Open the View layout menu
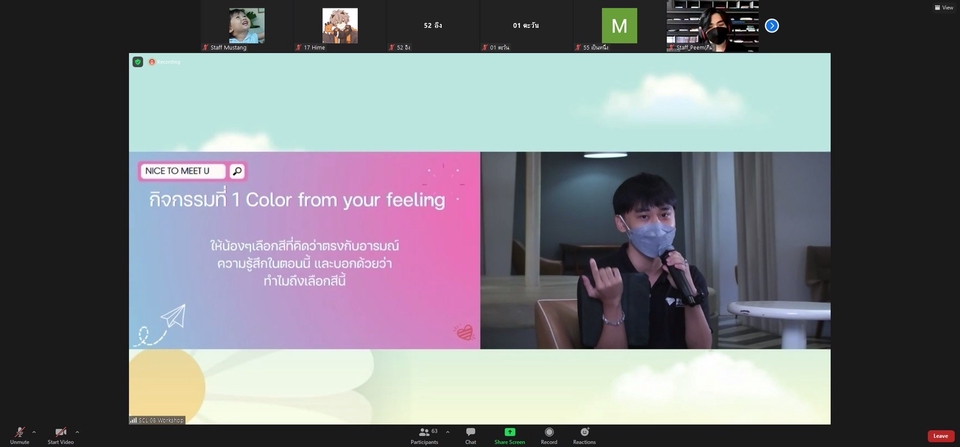Viewport: 960px width, 447px height. (x=943, y=7)
